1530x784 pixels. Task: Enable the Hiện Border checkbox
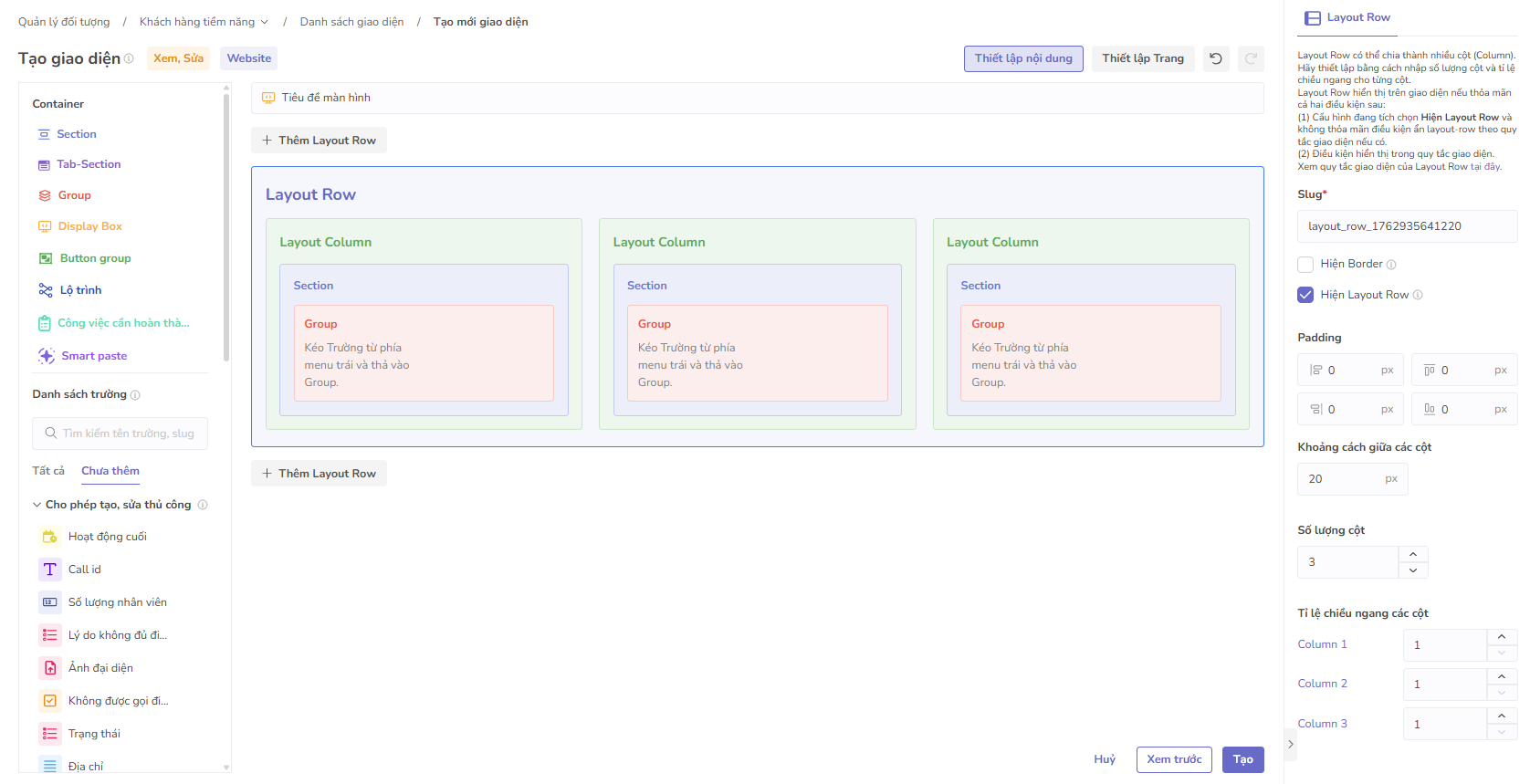tap(1305, 265)
